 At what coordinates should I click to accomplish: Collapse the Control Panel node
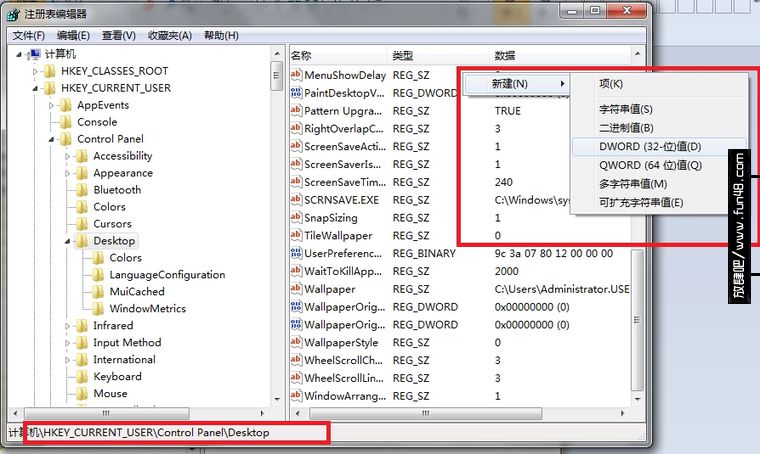point(51,140)
